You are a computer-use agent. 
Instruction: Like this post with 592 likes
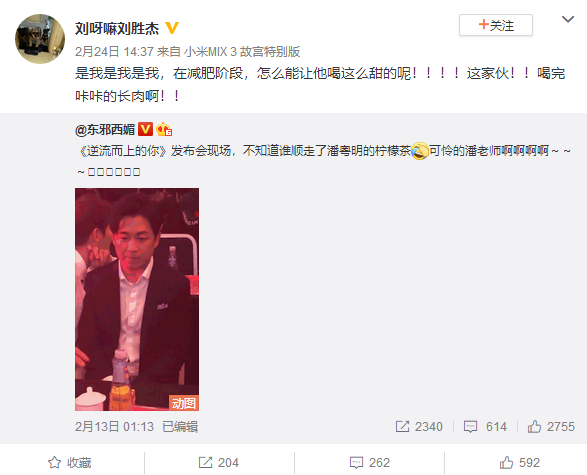(520, 463)
